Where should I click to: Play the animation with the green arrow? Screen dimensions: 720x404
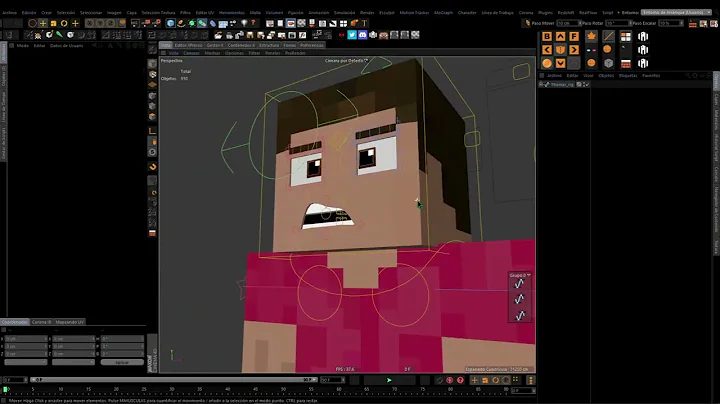click(389, 380)
